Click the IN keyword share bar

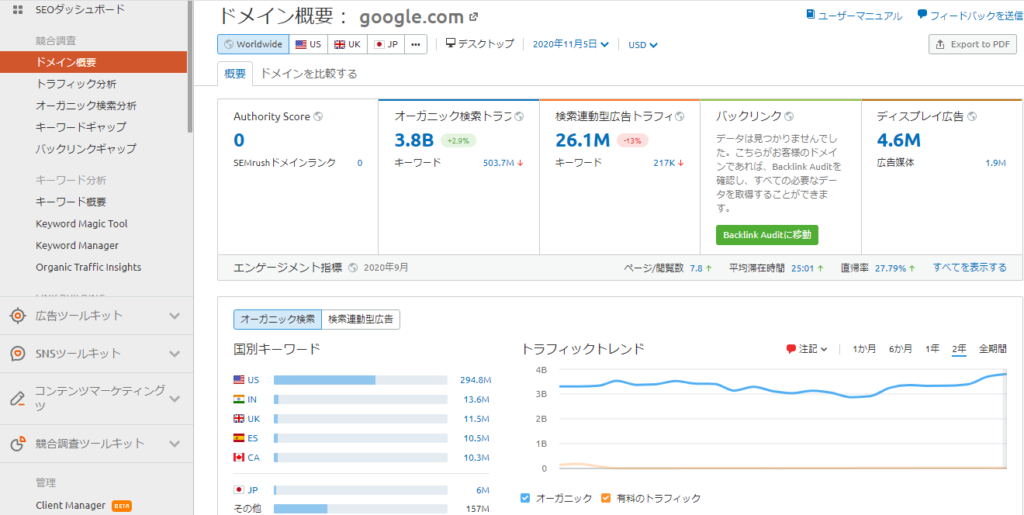click(360, 399)
